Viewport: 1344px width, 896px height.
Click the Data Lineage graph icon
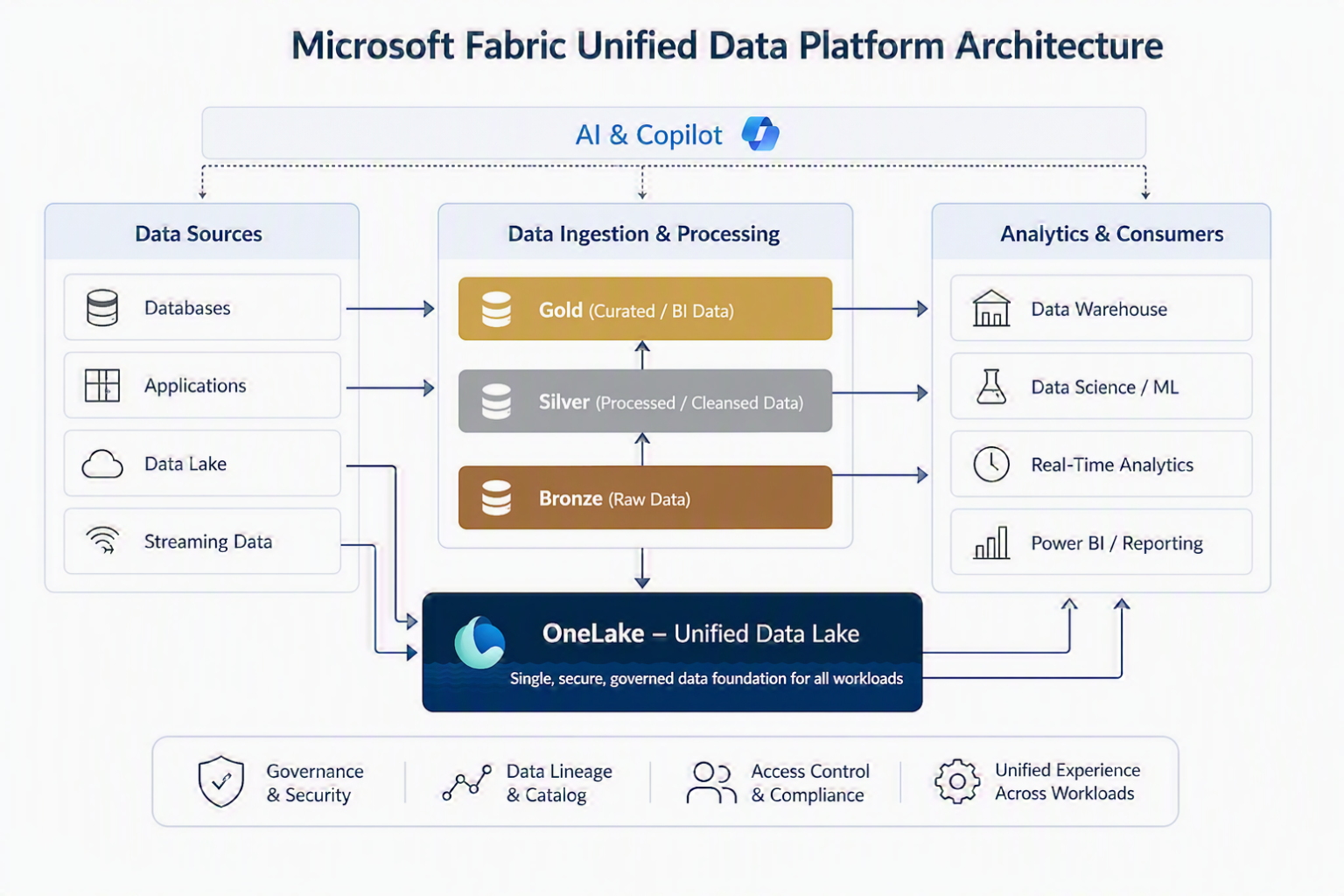(466, 782)
